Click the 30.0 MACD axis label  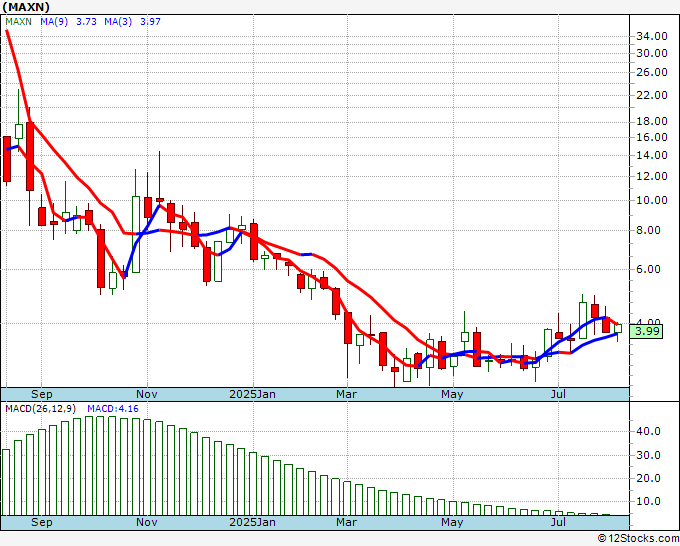coord(648,455)
